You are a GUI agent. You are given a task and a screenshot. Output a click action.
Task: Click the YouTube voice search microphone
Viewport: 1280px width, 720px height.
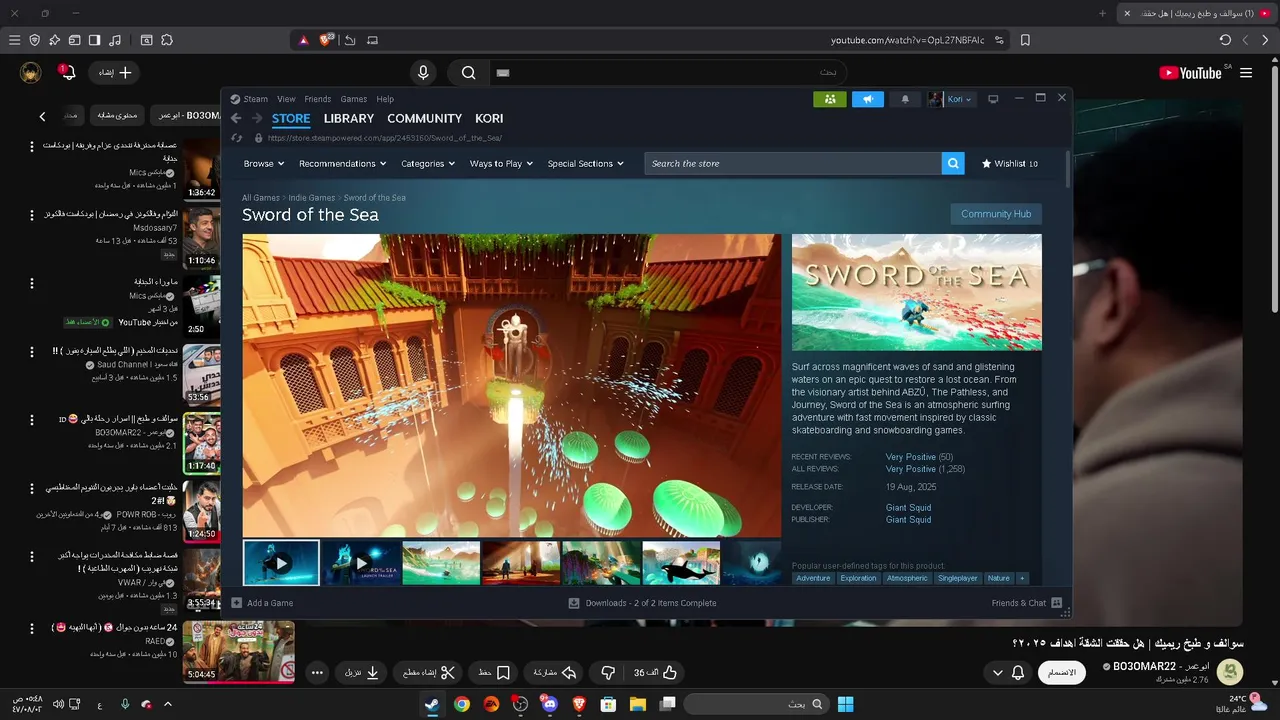423,72
